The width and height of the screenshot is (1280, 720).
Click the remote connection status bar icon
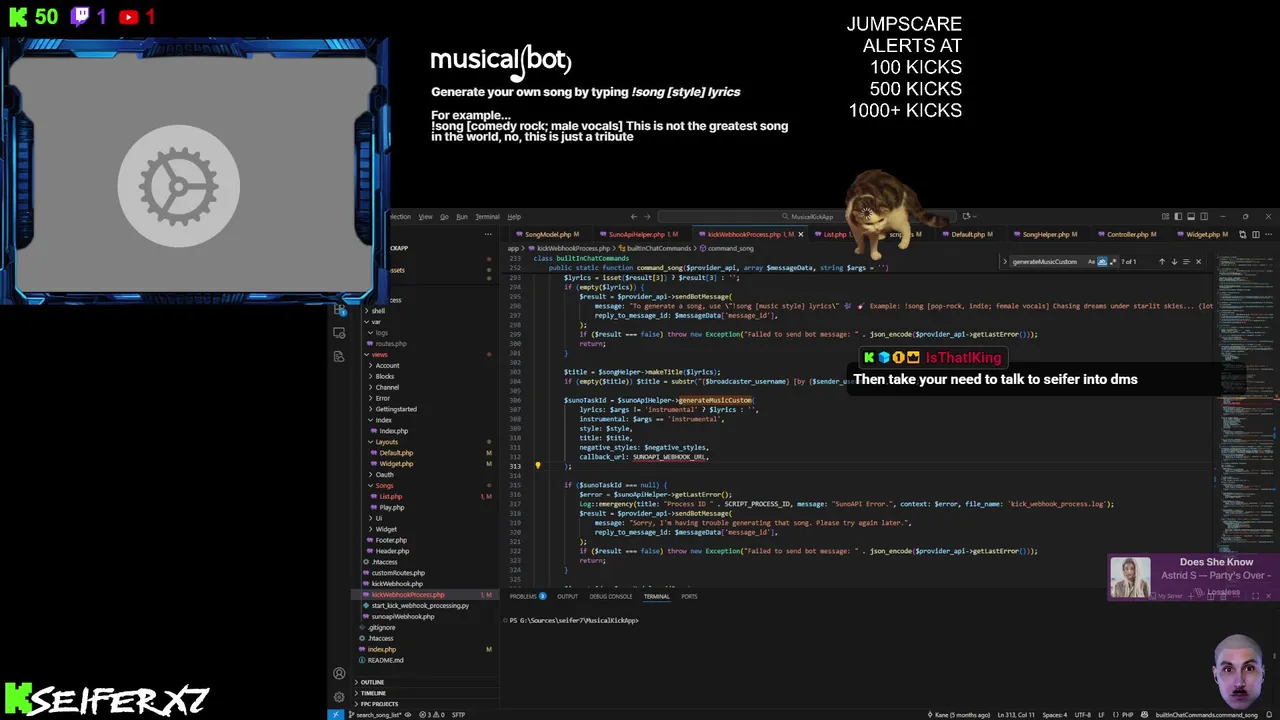click(x=336, y=714)
